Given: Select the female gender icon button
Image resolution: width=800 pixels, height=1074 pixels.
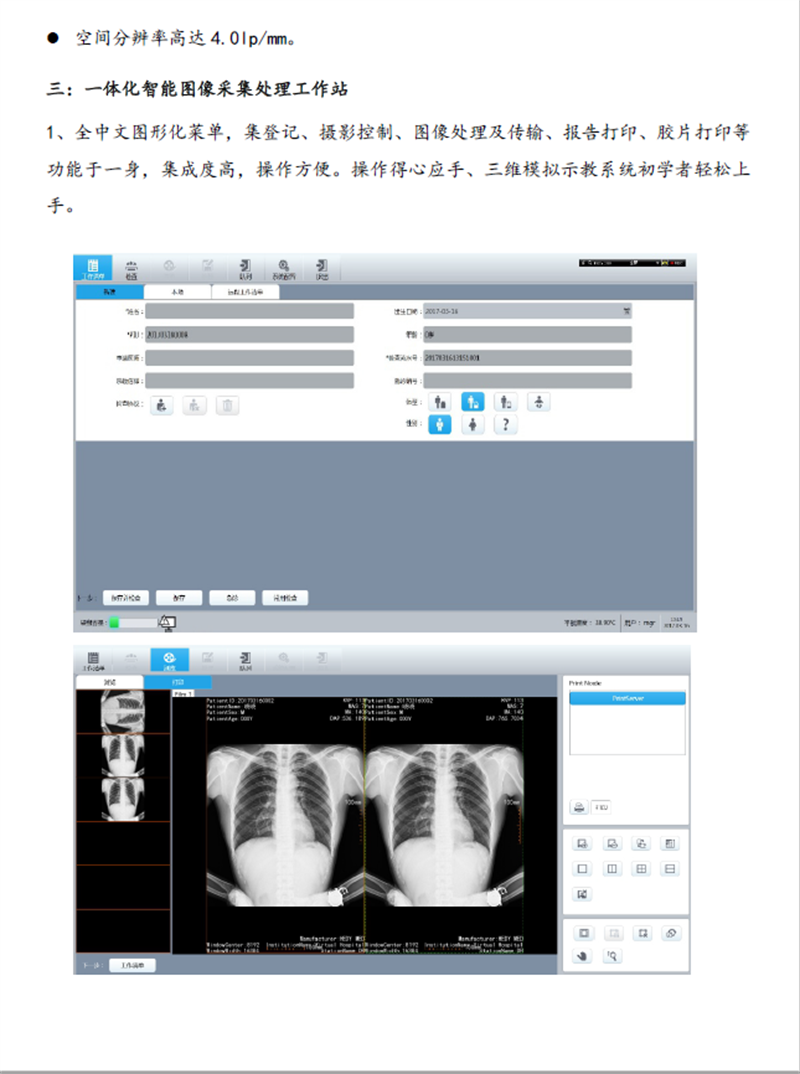Looking at the screenshot, I should (474, 425).
